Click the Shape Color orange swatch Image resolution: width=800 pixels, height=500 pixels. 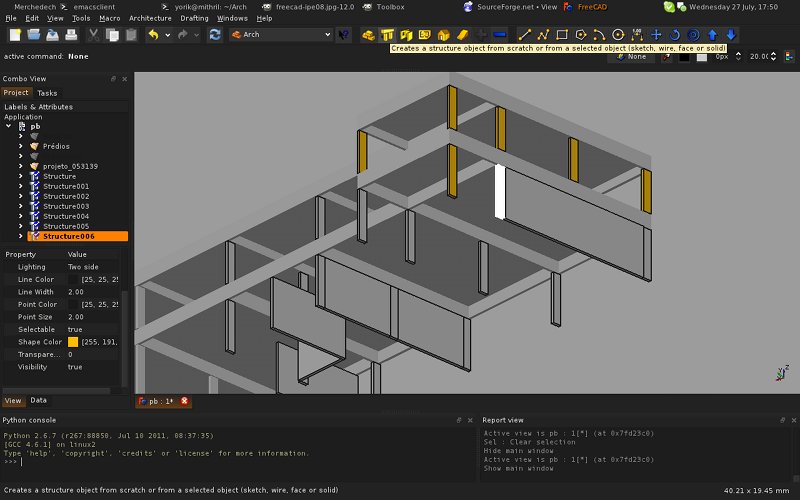(73, 342)
